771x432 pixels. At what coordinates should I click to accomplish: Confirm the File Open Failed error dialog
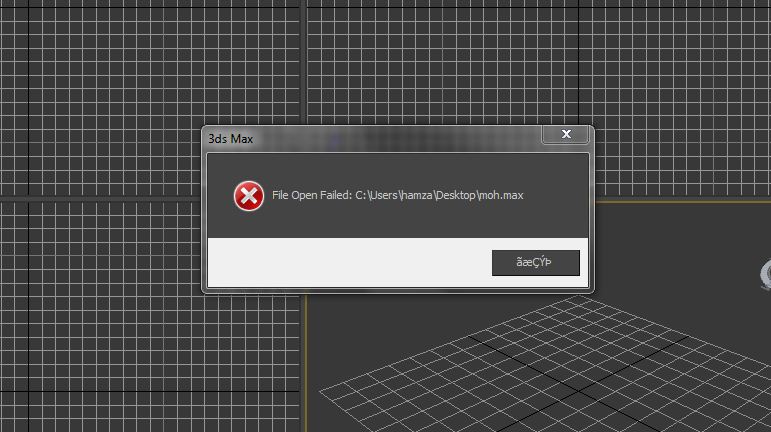coord(535,263)
